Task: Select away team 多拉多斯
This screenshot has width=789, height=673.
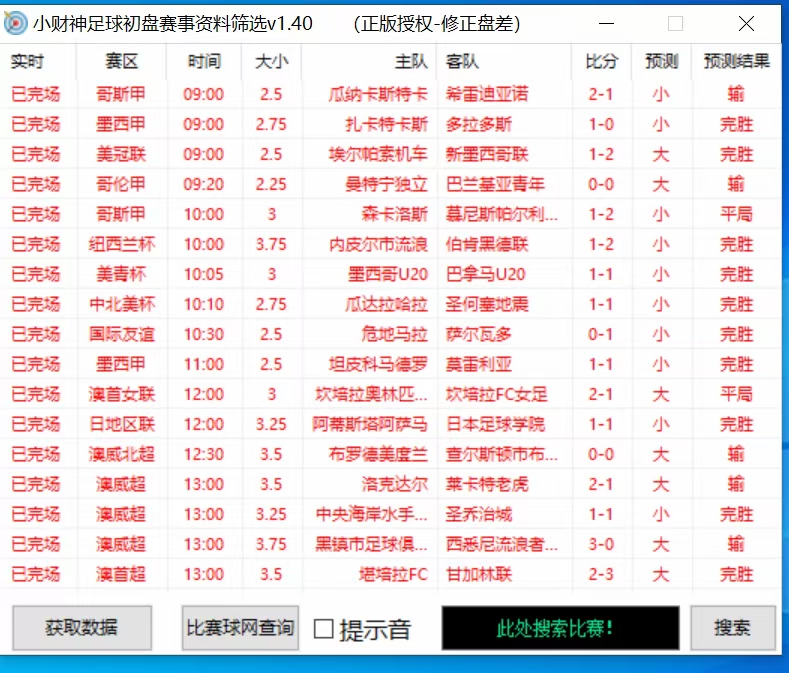Action: [479, 124]
